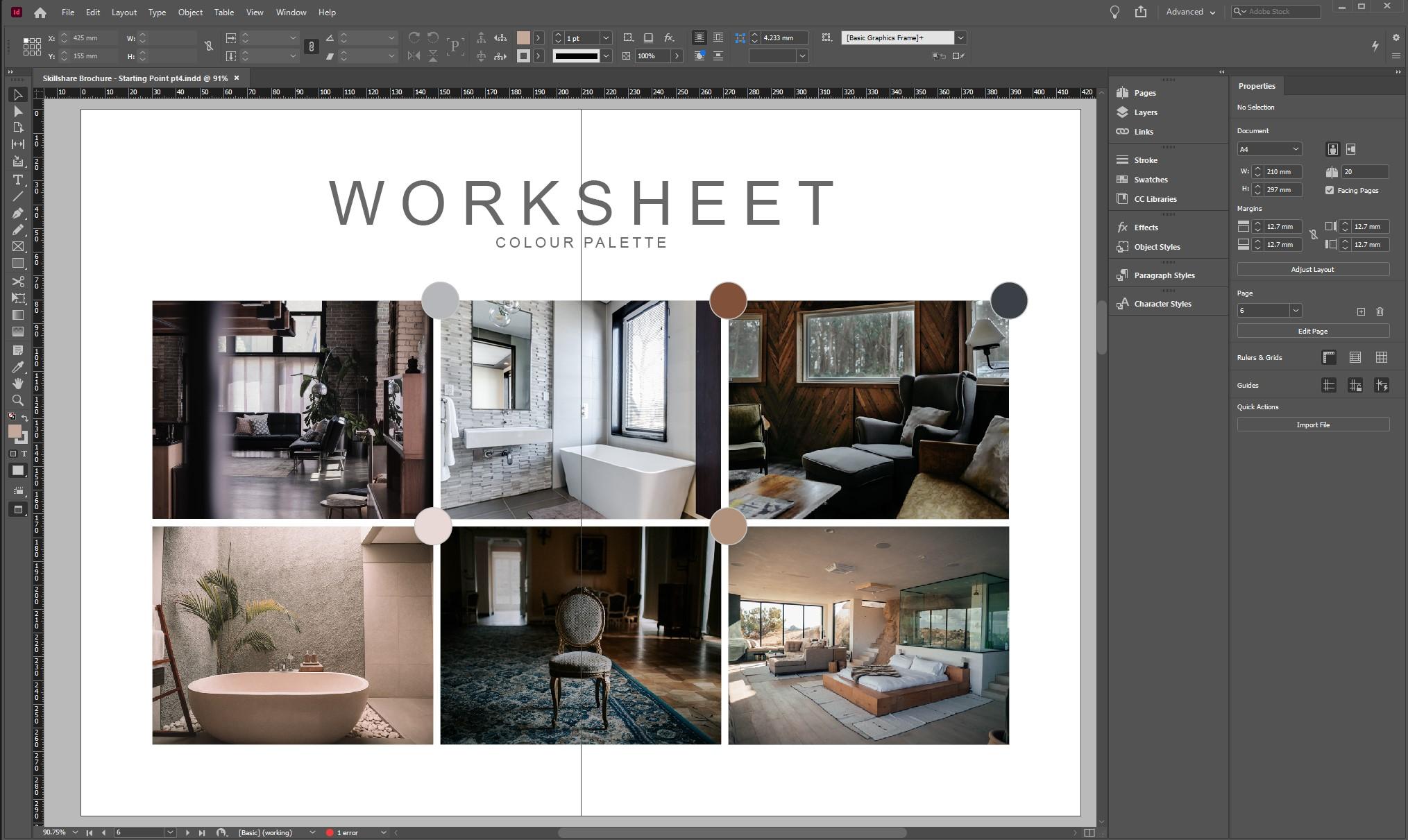The image size is (1408, 840).
Task: Choose the Eyedropper tool
Action: (18, 367)
